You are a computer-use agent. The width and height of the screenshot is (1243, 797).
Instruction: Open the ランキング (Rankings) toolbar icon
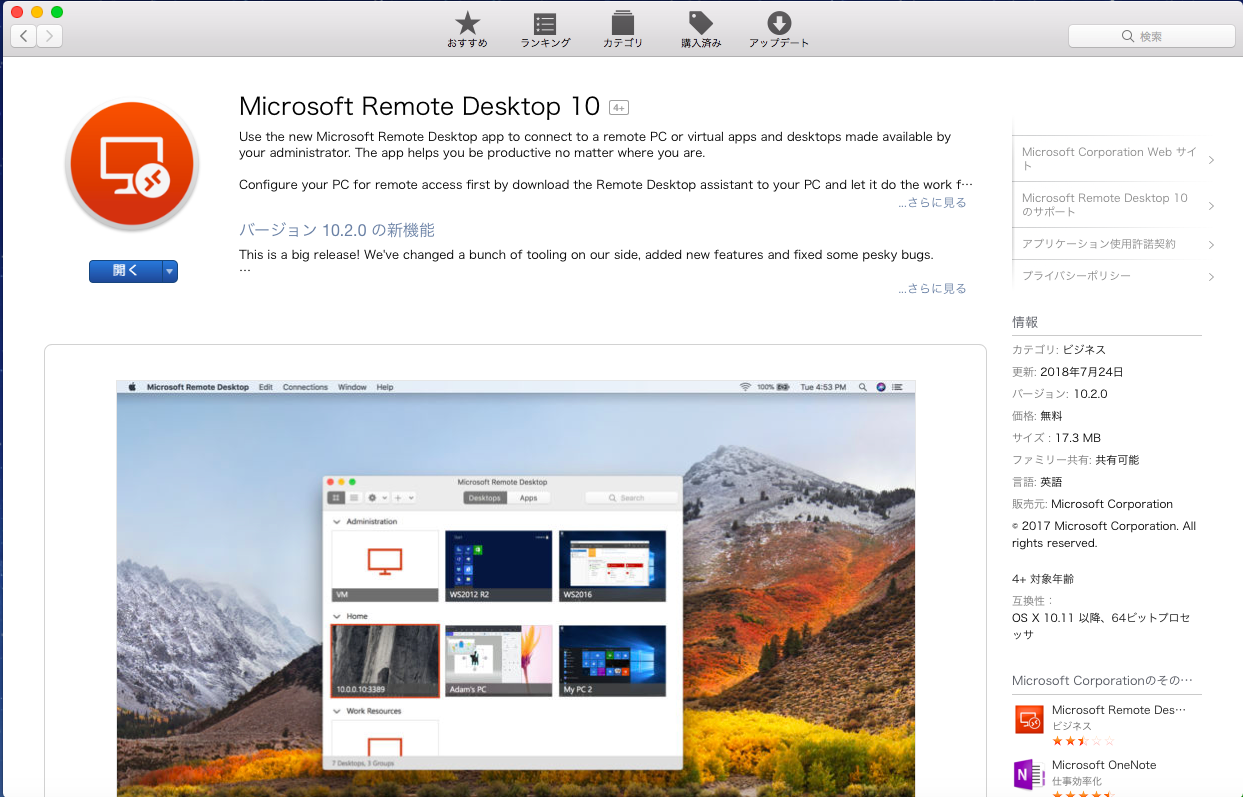click(545, 27)
